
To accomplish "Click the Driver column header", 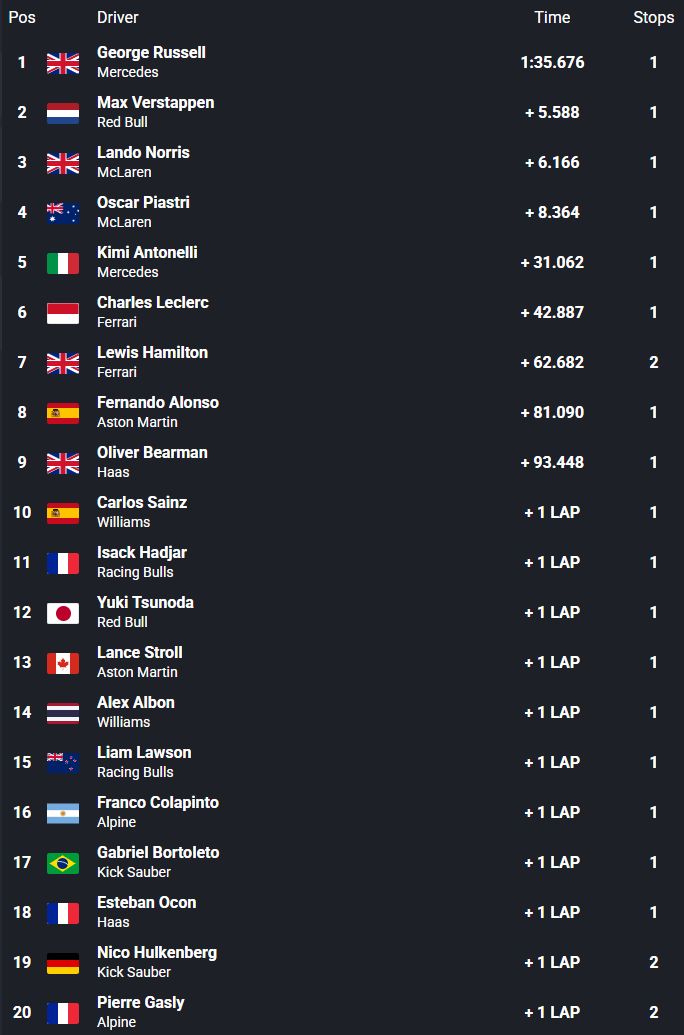I will 118,17.
